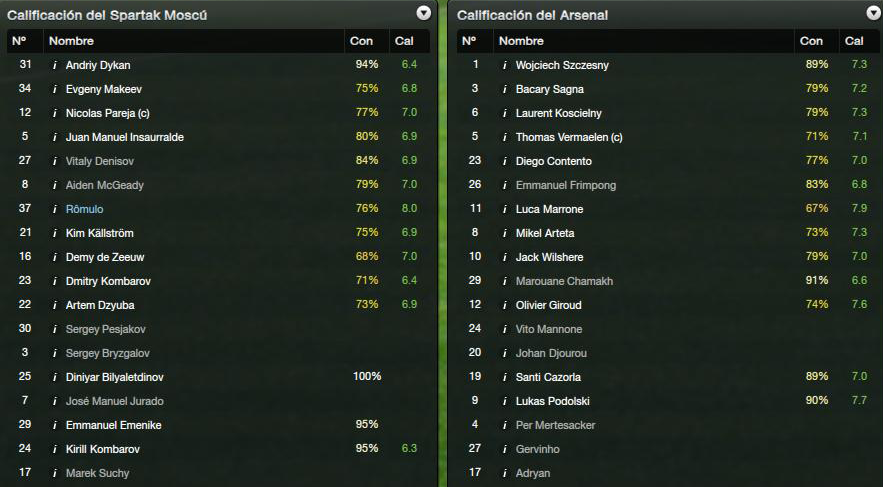
Task: Click info icon next to Emmanuel Emenike
Action: (x=55, y=426)
